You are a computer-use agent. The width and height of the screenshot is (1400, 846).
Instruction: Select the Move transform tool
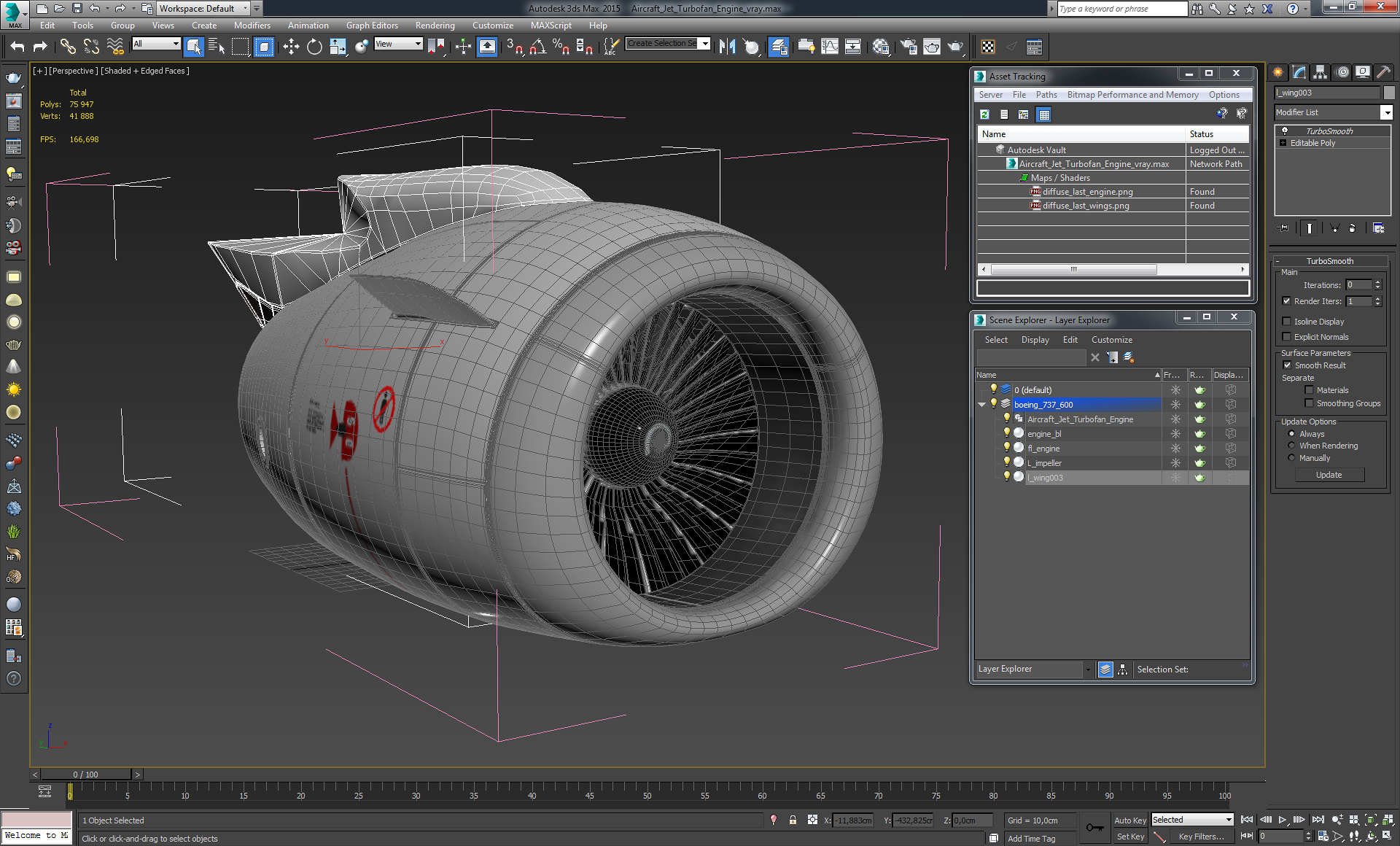tap(291, 47)
